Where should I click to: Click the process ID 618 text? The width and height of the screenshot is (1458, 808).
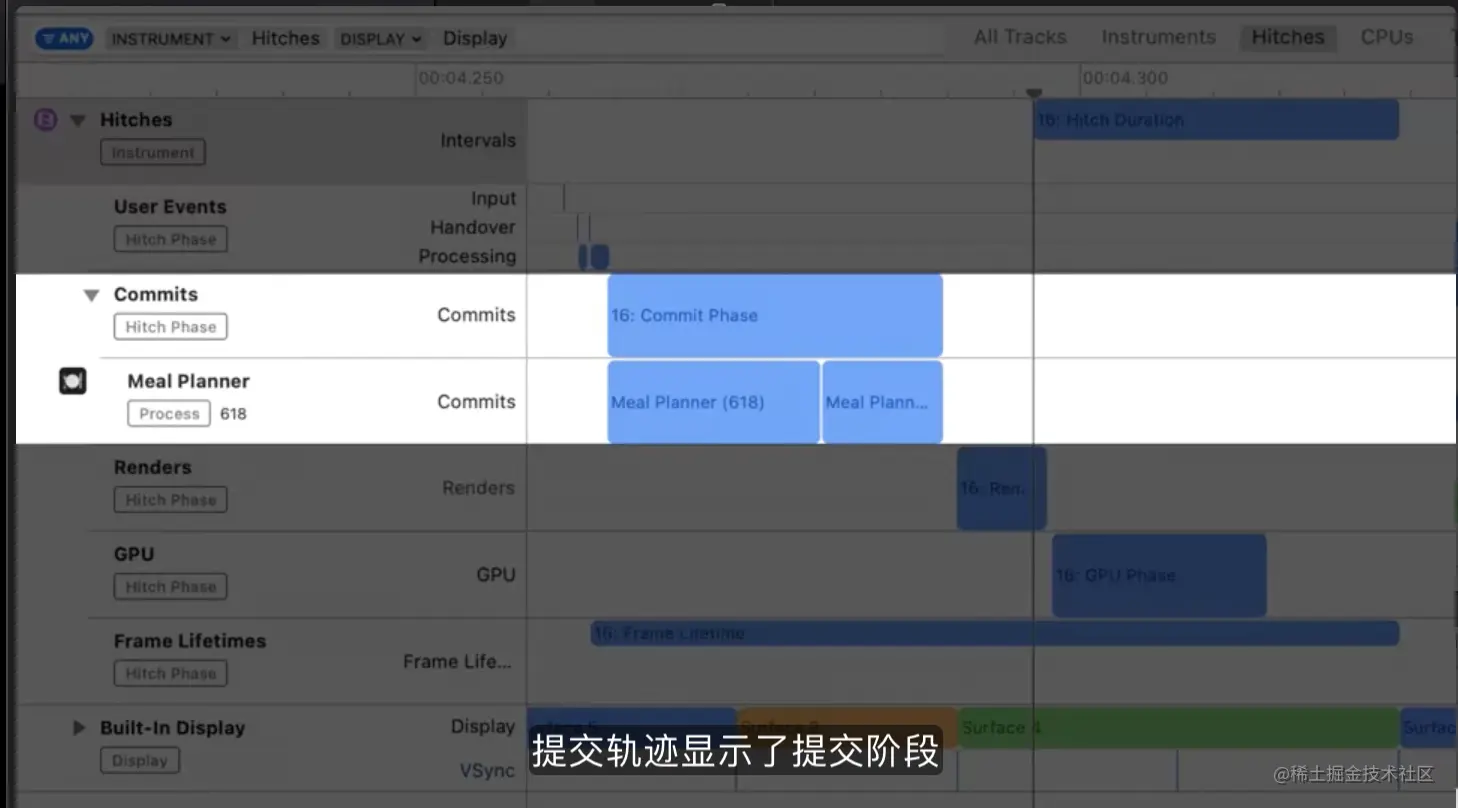(233, 414)
